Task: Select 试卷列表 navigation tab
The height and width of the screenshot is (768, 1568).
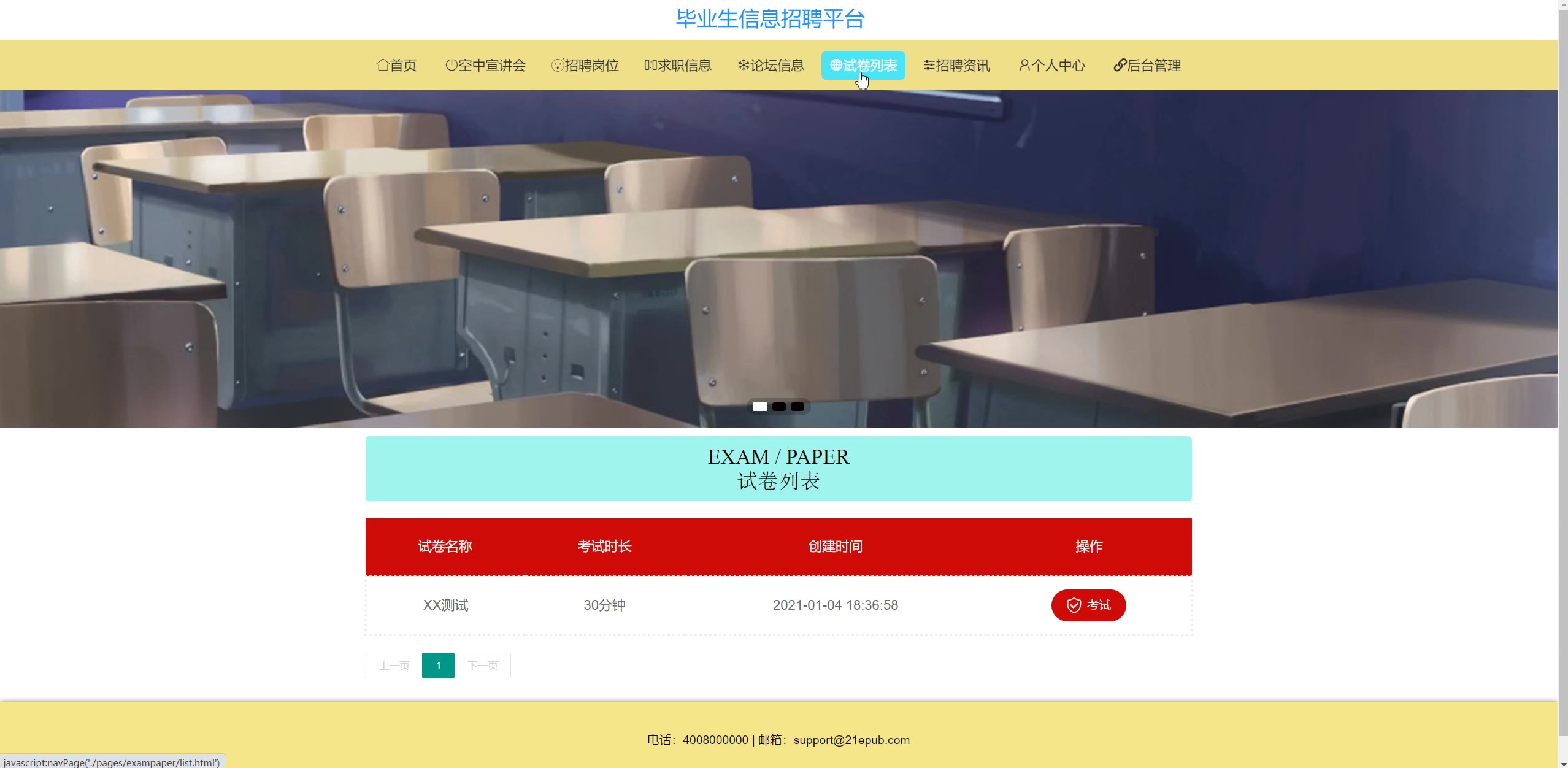Action: tap(863, 65)
